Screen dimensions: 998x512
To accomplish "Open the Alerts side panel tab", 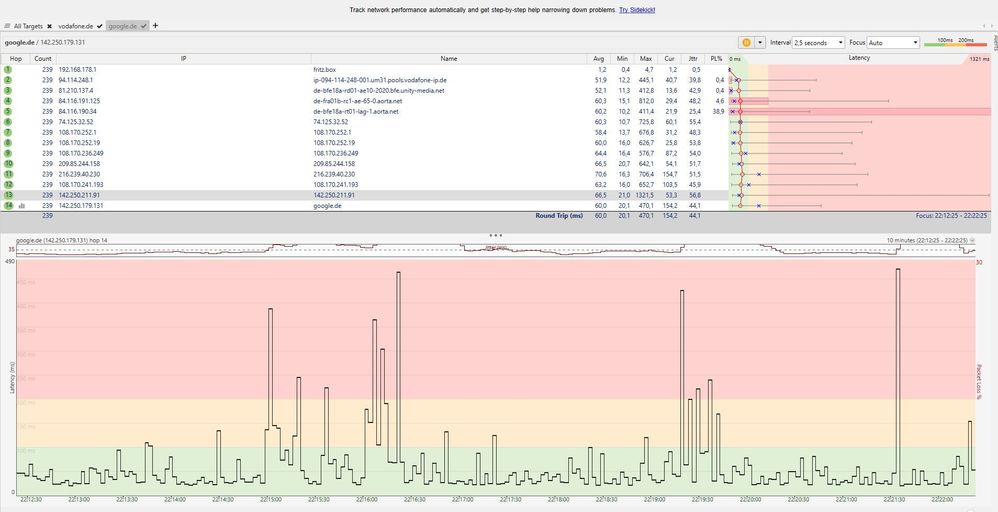I will pyautogui.click(x=994, y=41).
